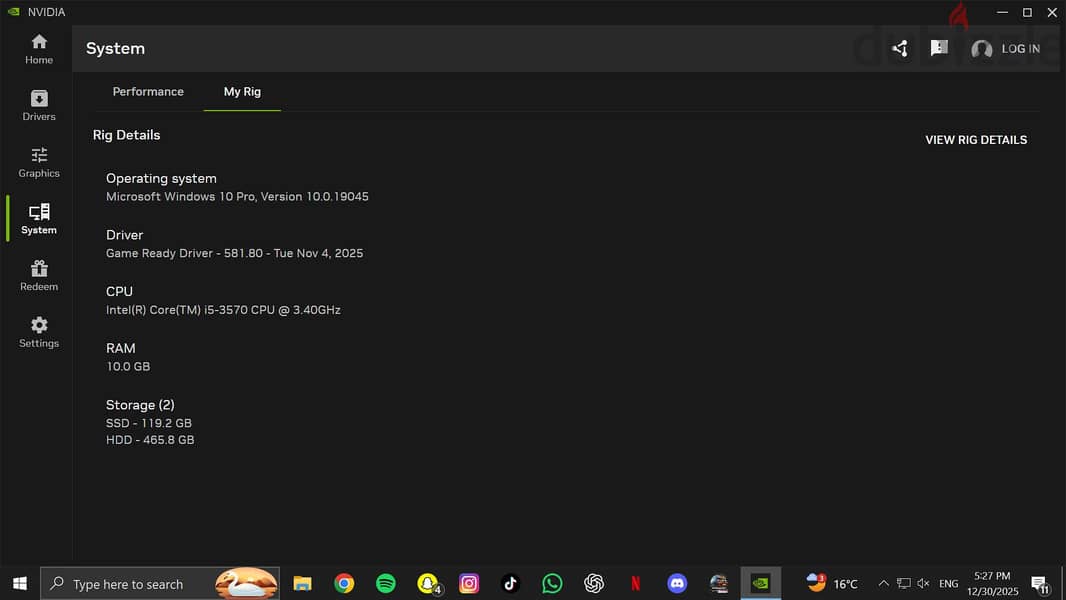Image resolution: width=1066 pixels, height=600 pixels.
Task: Open Instagram from taskbar
Action: point(469,584)
